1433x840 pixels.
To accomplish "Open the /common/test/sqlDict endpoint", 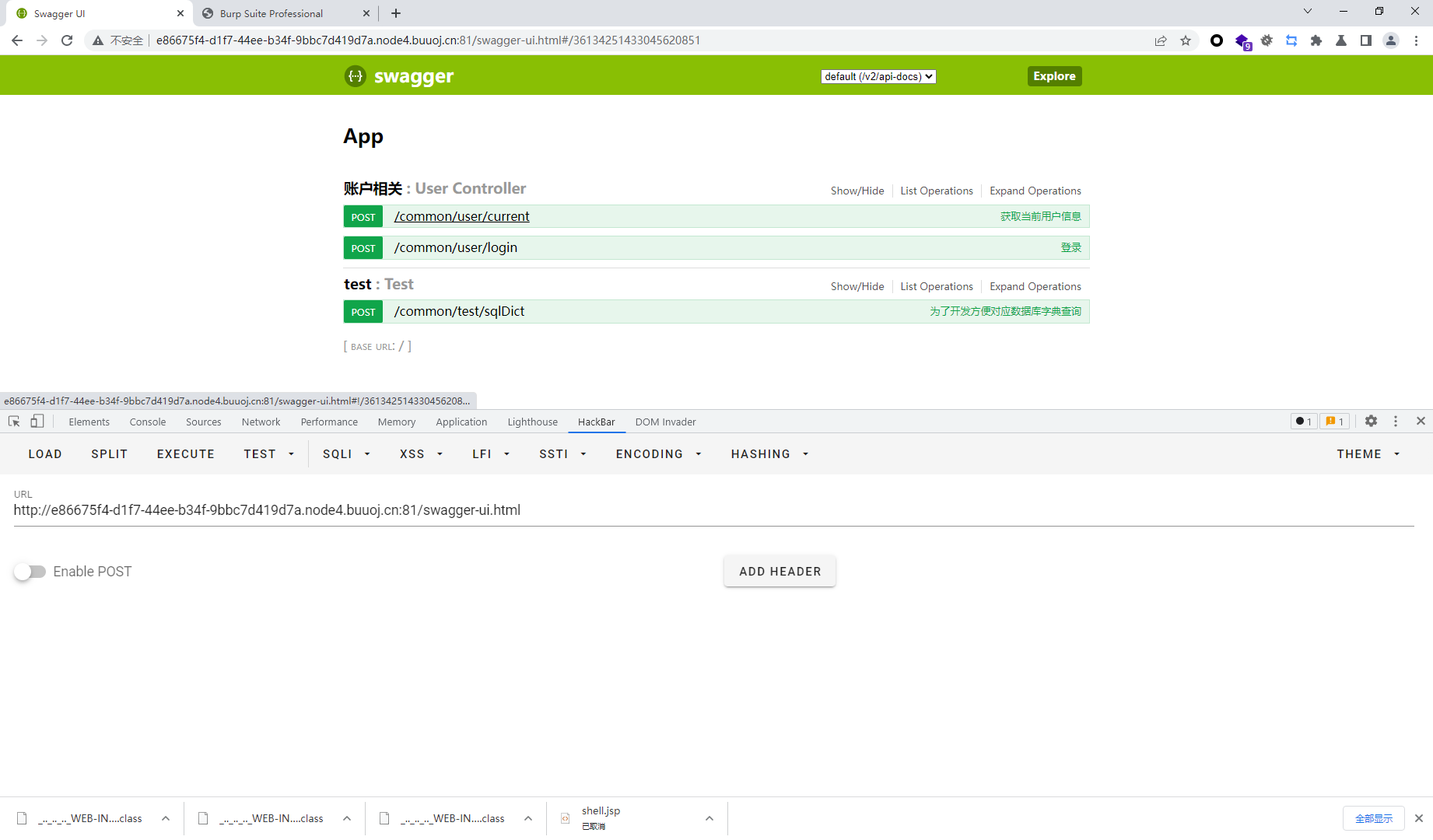I will click(x=460, y=311).
